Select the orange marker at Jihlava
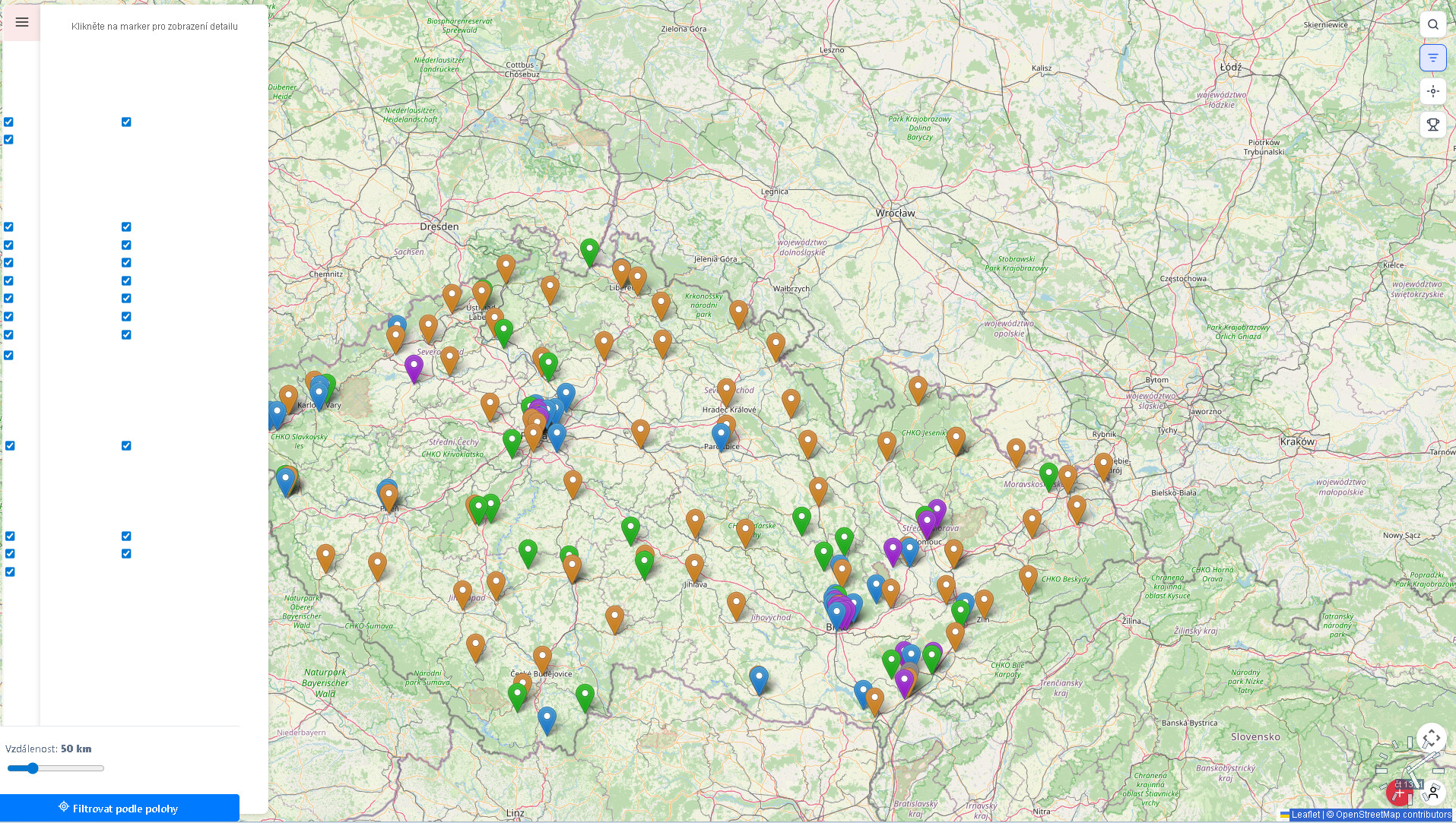 click(694, 566)
